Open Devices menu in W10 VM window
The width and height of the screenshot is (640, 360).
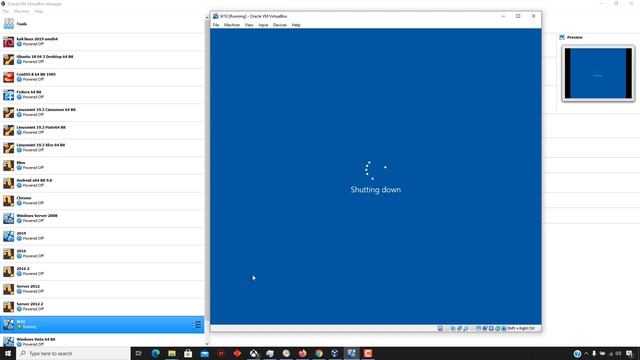tap(280, 25)
